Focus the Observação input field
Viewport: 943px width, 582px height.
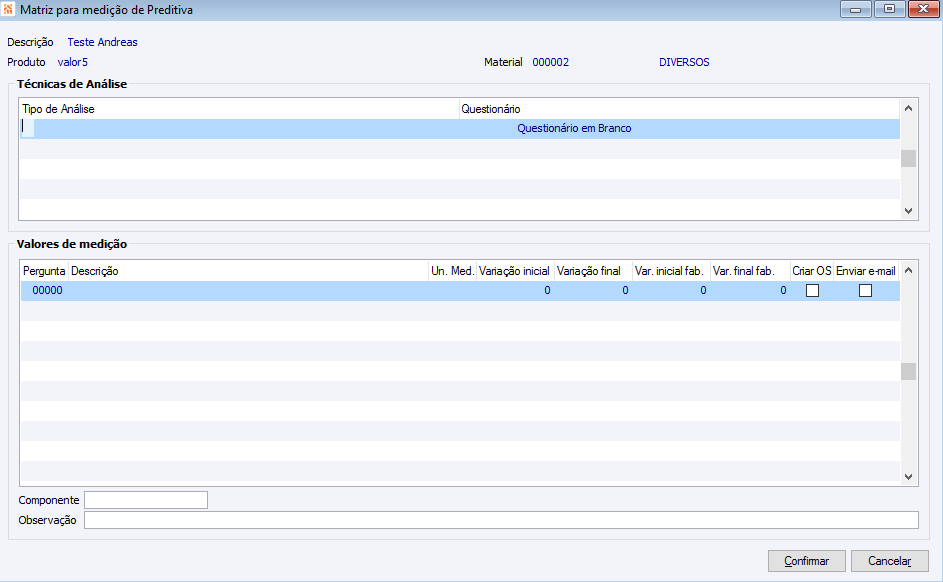pyautogui.click(x=501, y=520)
